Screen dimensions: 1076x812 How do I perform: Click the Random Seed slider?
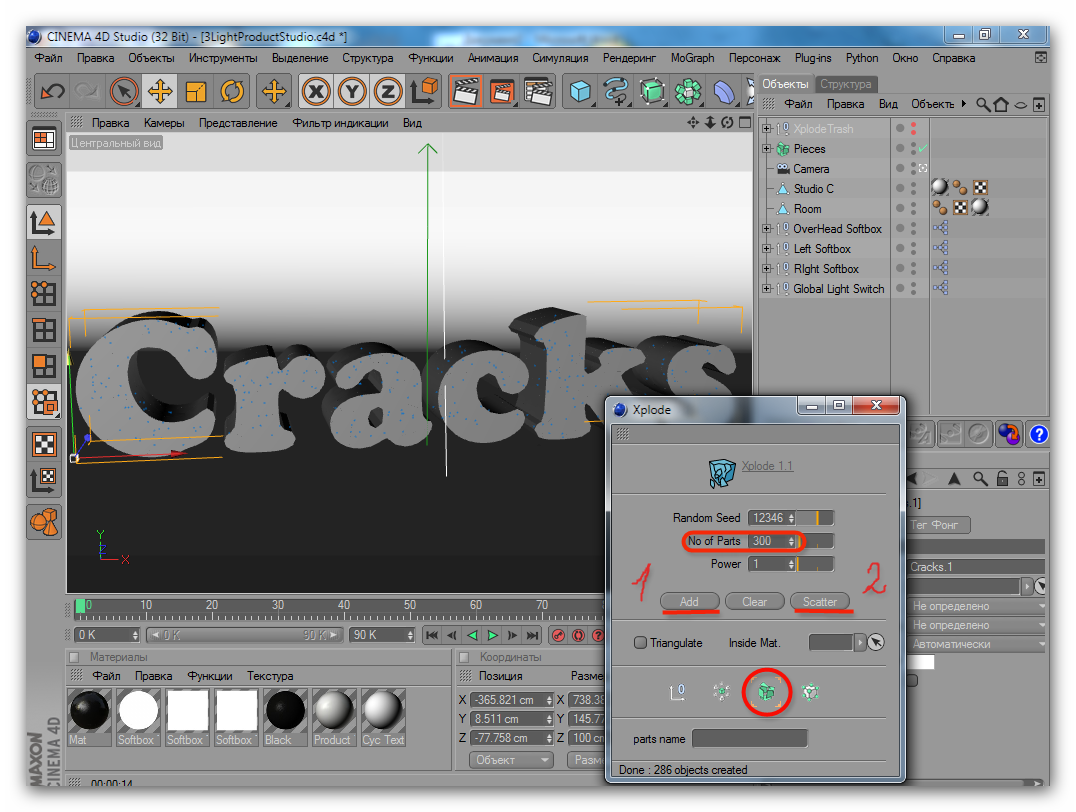(817, 518)
